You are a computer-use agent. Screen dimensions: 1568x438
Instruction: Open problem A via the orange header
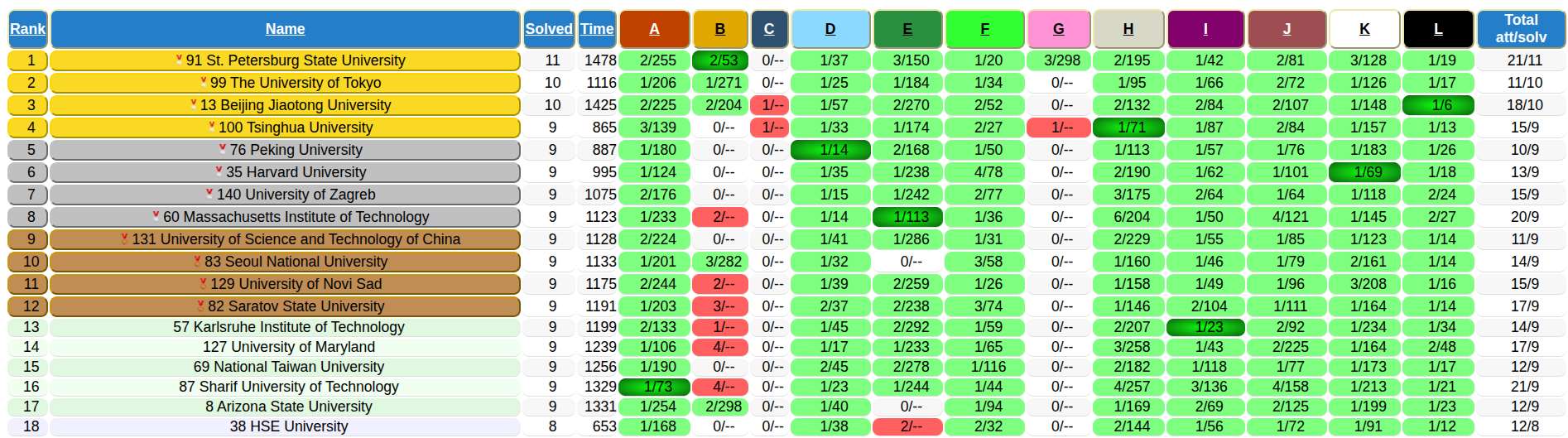(654, 29)
